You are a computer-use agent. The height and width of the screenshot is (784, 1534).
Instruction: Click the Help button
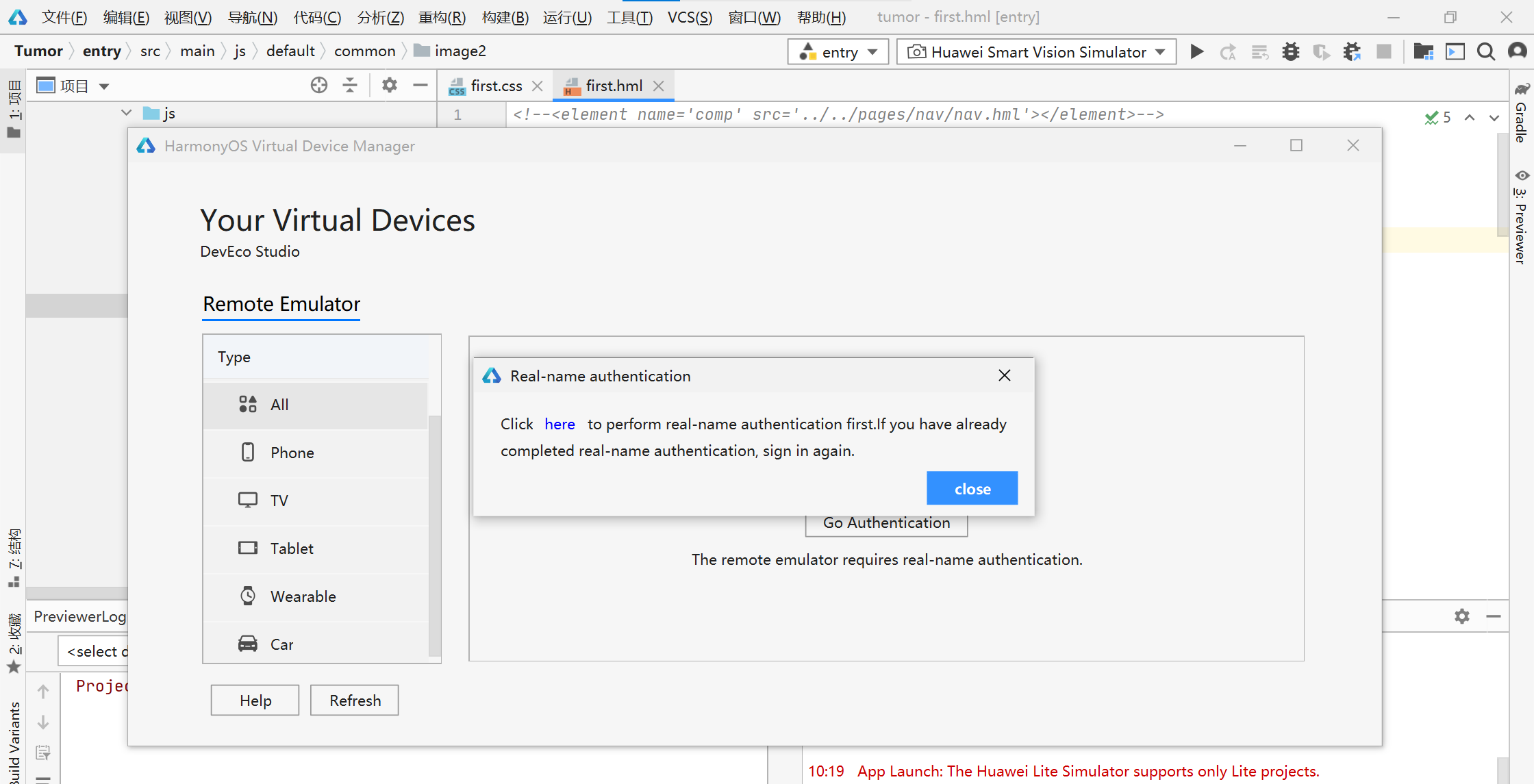click(x=255, y=700)
